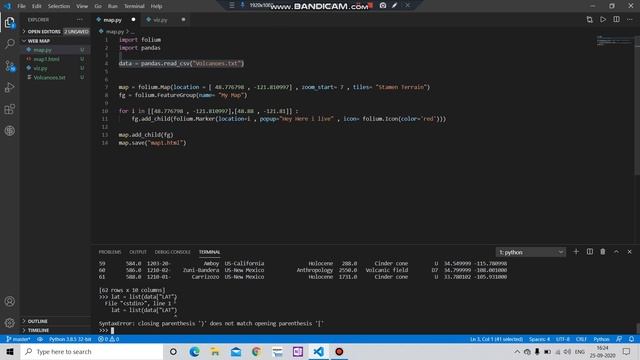Kill the terminal with trash icon
Viewport: 640px width, 360px height.
[x=603, y=252]
